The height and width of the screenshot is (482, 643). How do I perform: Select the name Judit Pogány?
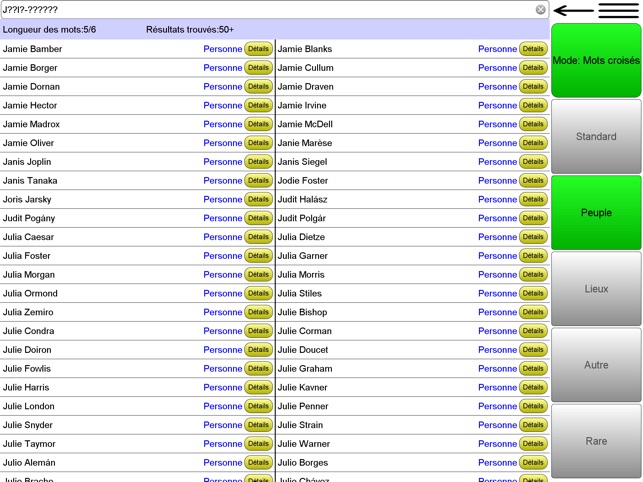(29, 218)
